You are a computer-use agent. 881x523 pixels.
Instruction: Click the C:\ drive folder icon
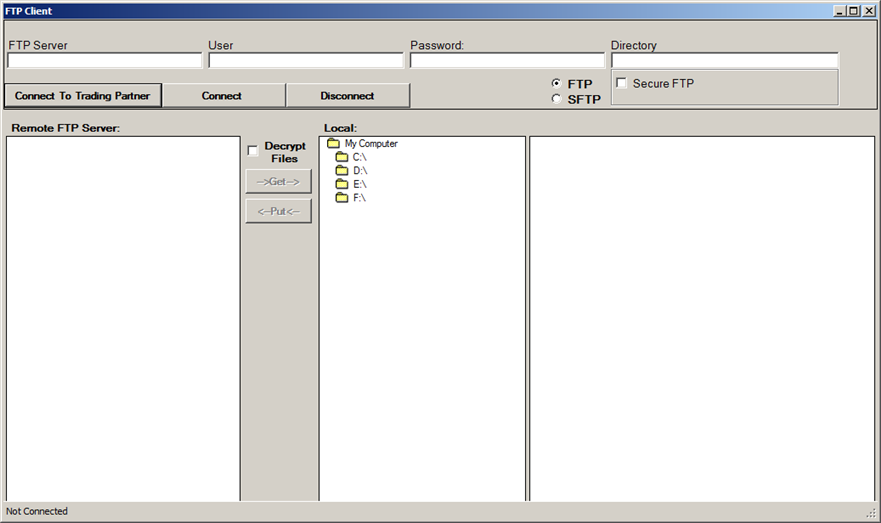click(342, 157)
